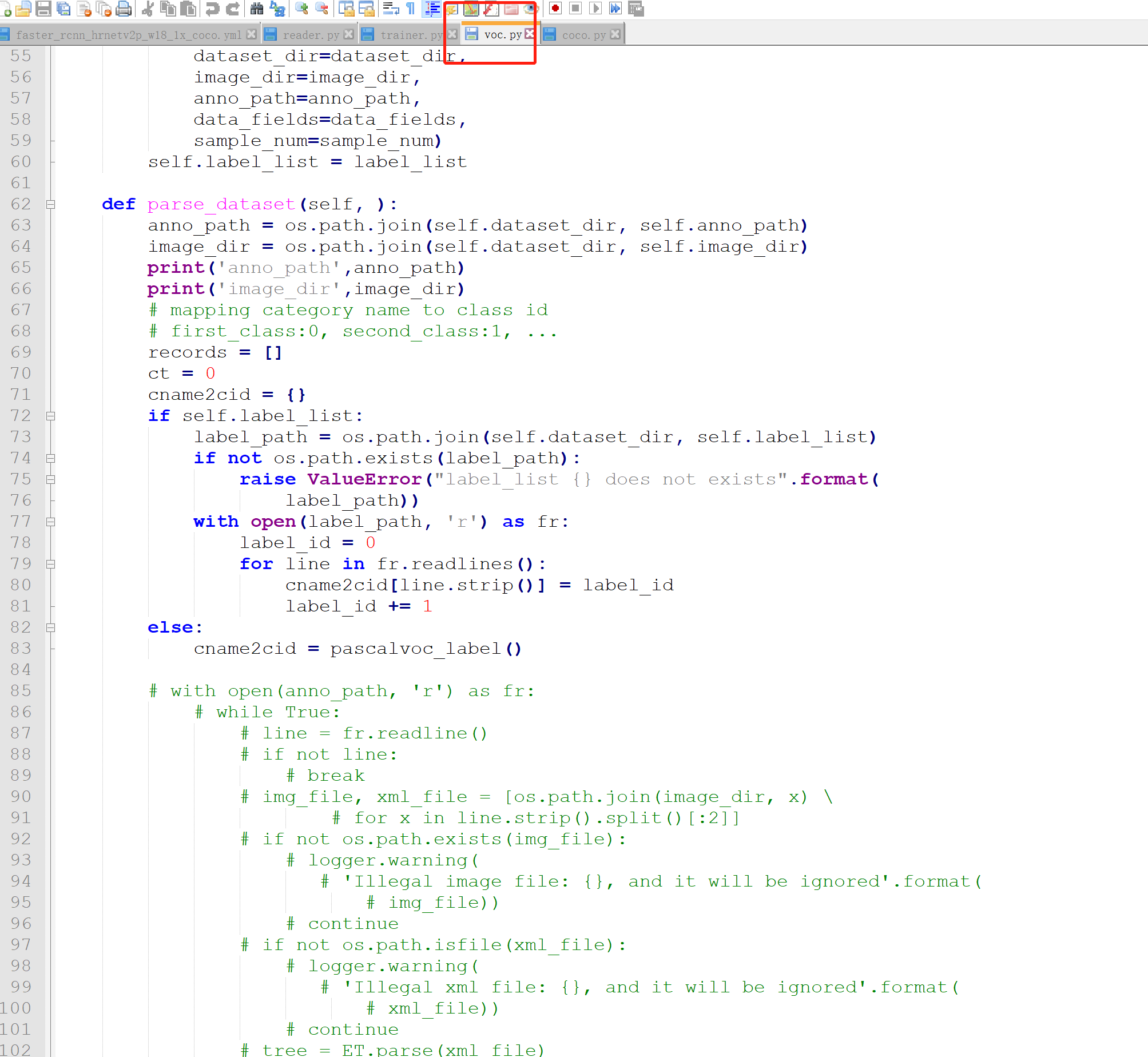Play back the recorded macro
This screenshot has width=1148, height=1057.
[x=595, y=9]
